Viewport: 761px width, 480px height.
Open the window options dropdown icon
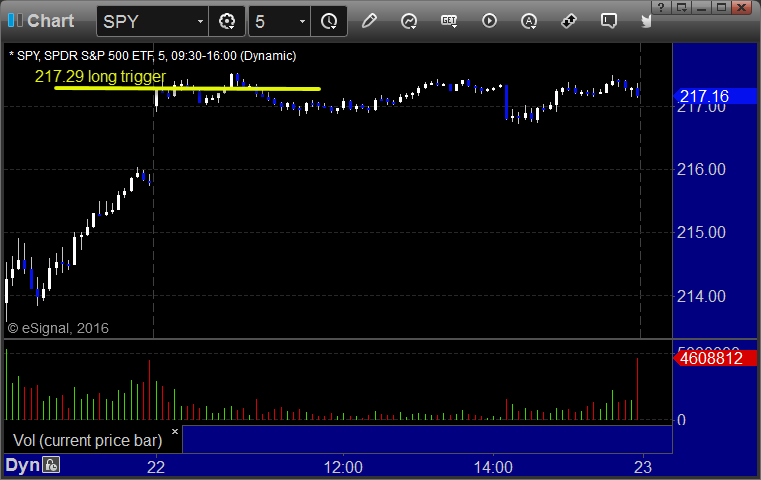click(681, 7)
